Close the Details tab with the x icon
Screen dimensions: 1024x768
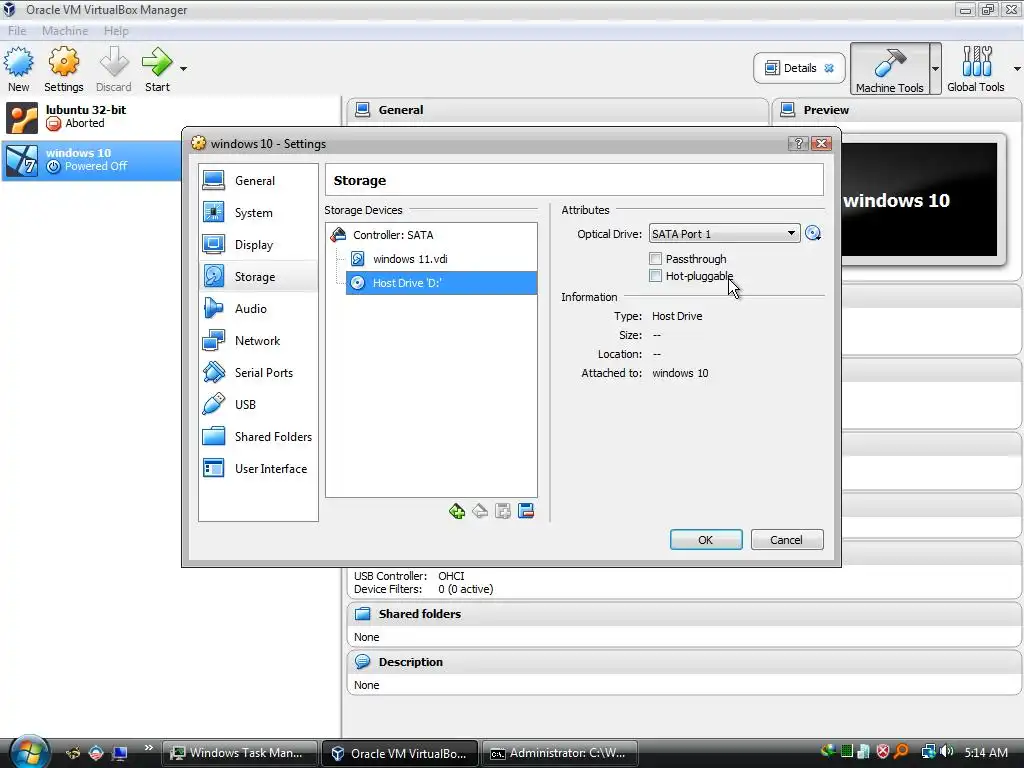click(x=829, y=68)
